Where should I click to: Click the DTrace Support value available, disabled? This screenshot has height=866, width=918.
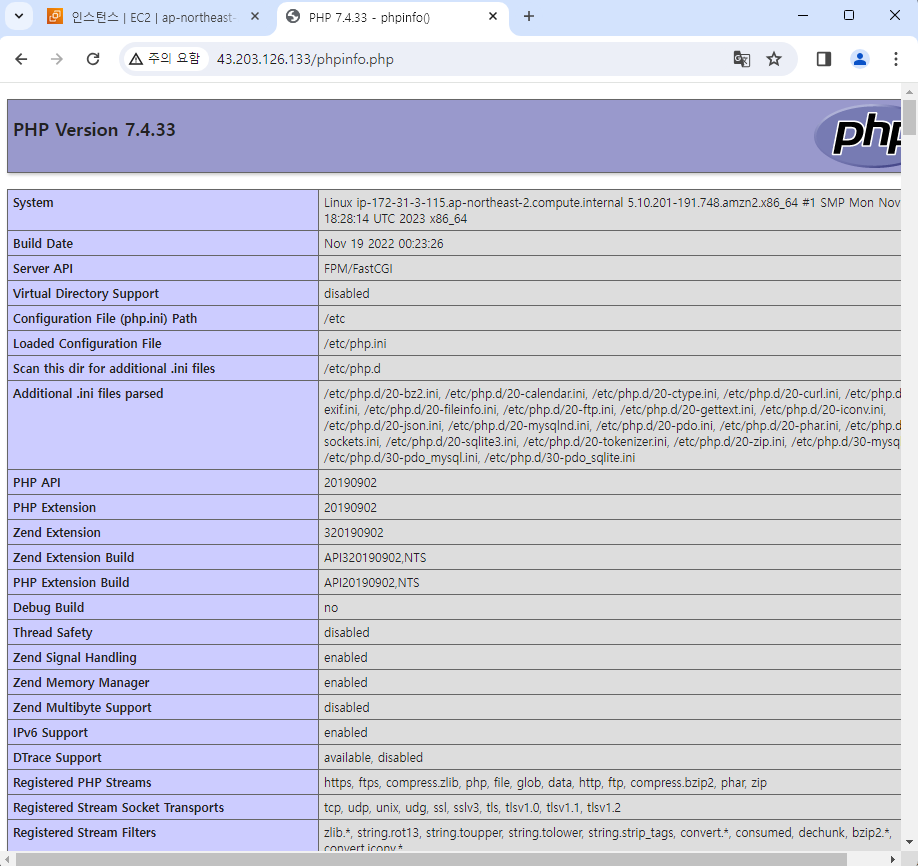[373, 758]
